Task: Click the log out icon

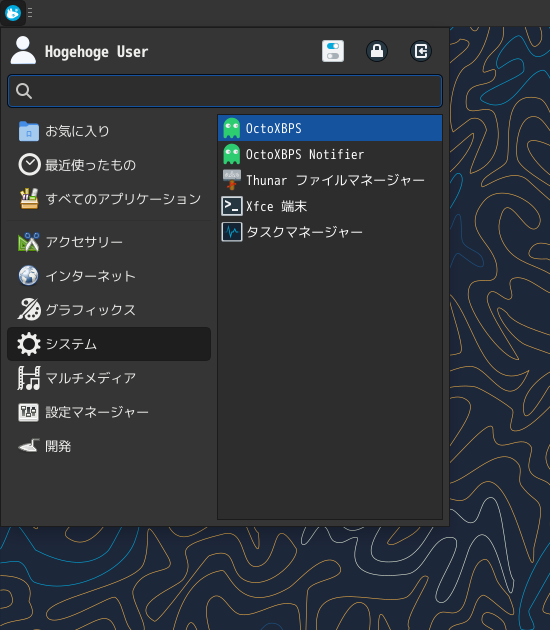Action: pyautogui.click(x=421, y=51)
